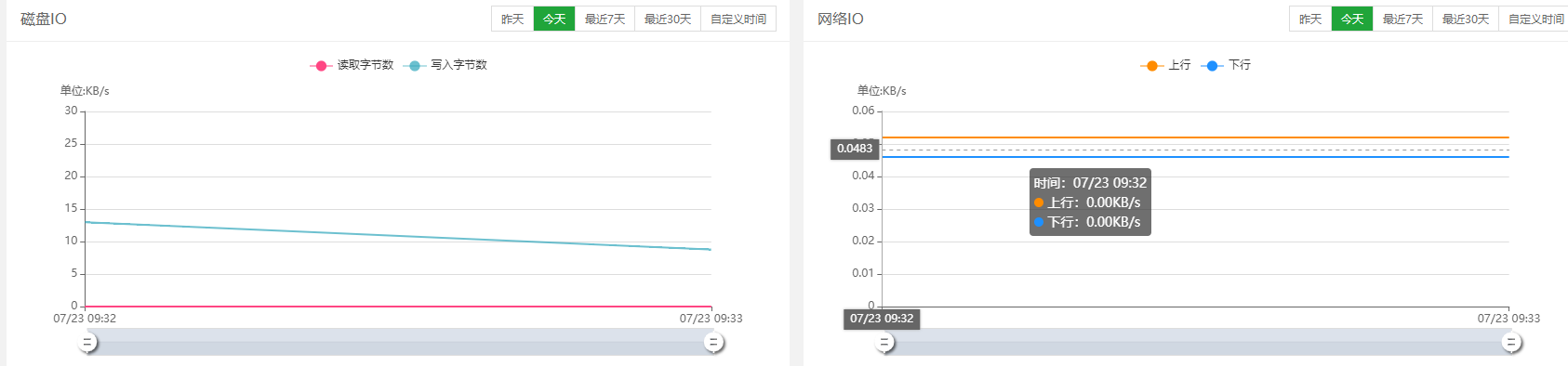1568x366 pixels.
Task: Select 今天 tab in 网络IO panel
Action: coord(1352,19)
